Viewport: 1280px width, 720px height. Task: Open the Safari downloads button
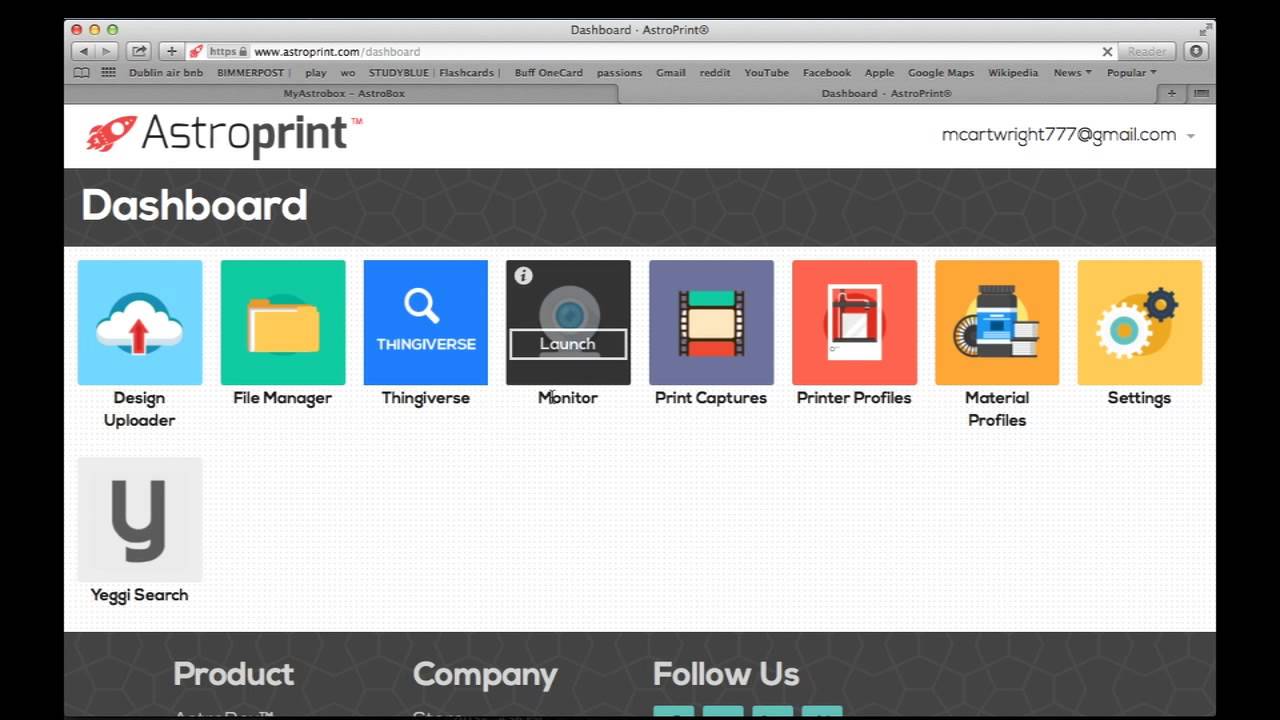[1196, 51]
